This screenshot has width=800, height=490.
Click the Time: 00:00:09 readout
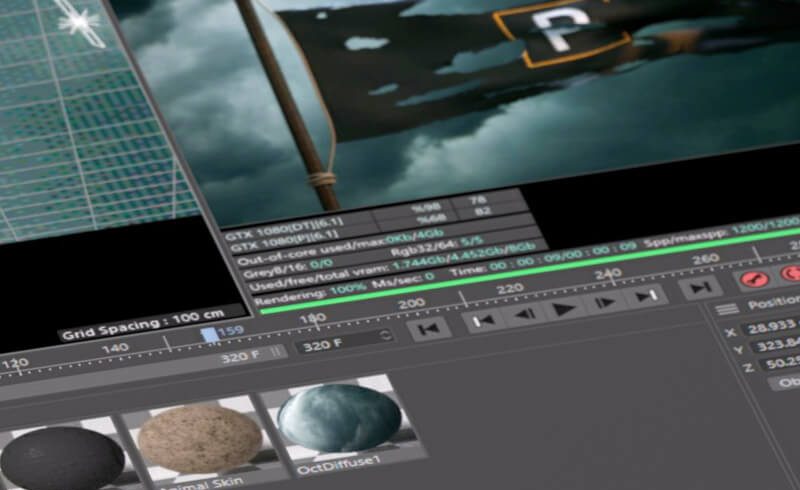(x=544, y=258)
